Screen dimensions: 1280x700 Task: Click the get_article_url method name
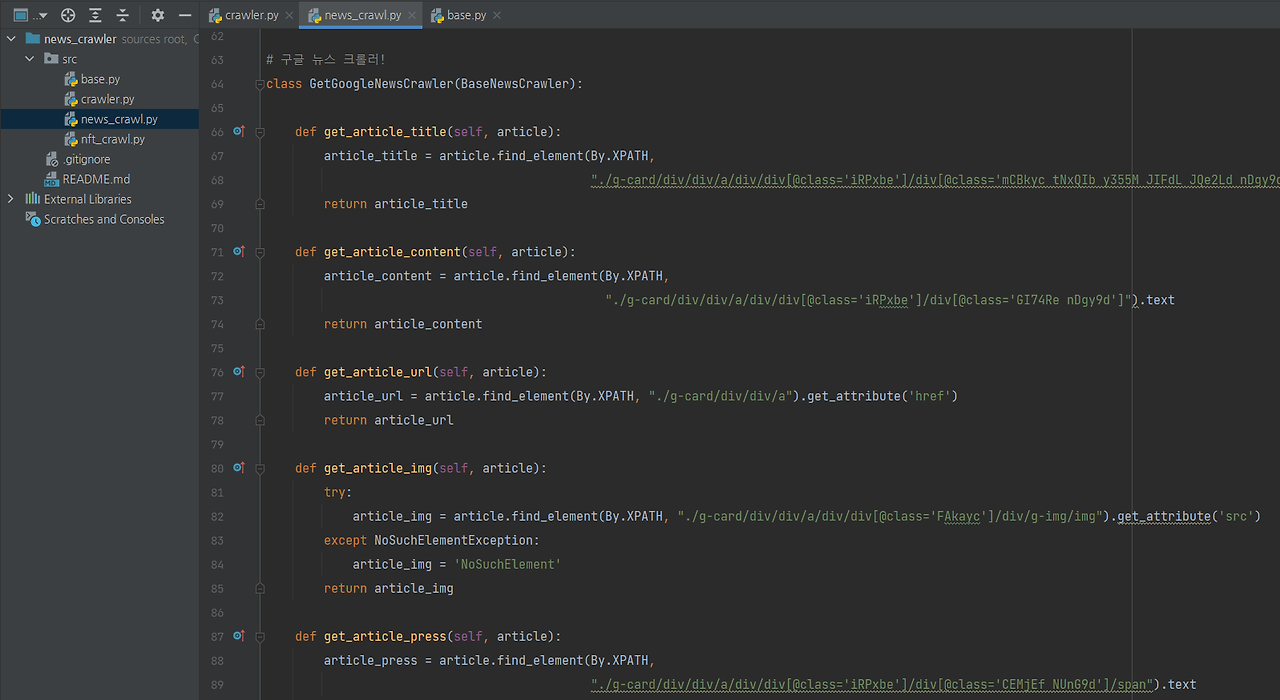pyautogui.click(x=378, y=372)
